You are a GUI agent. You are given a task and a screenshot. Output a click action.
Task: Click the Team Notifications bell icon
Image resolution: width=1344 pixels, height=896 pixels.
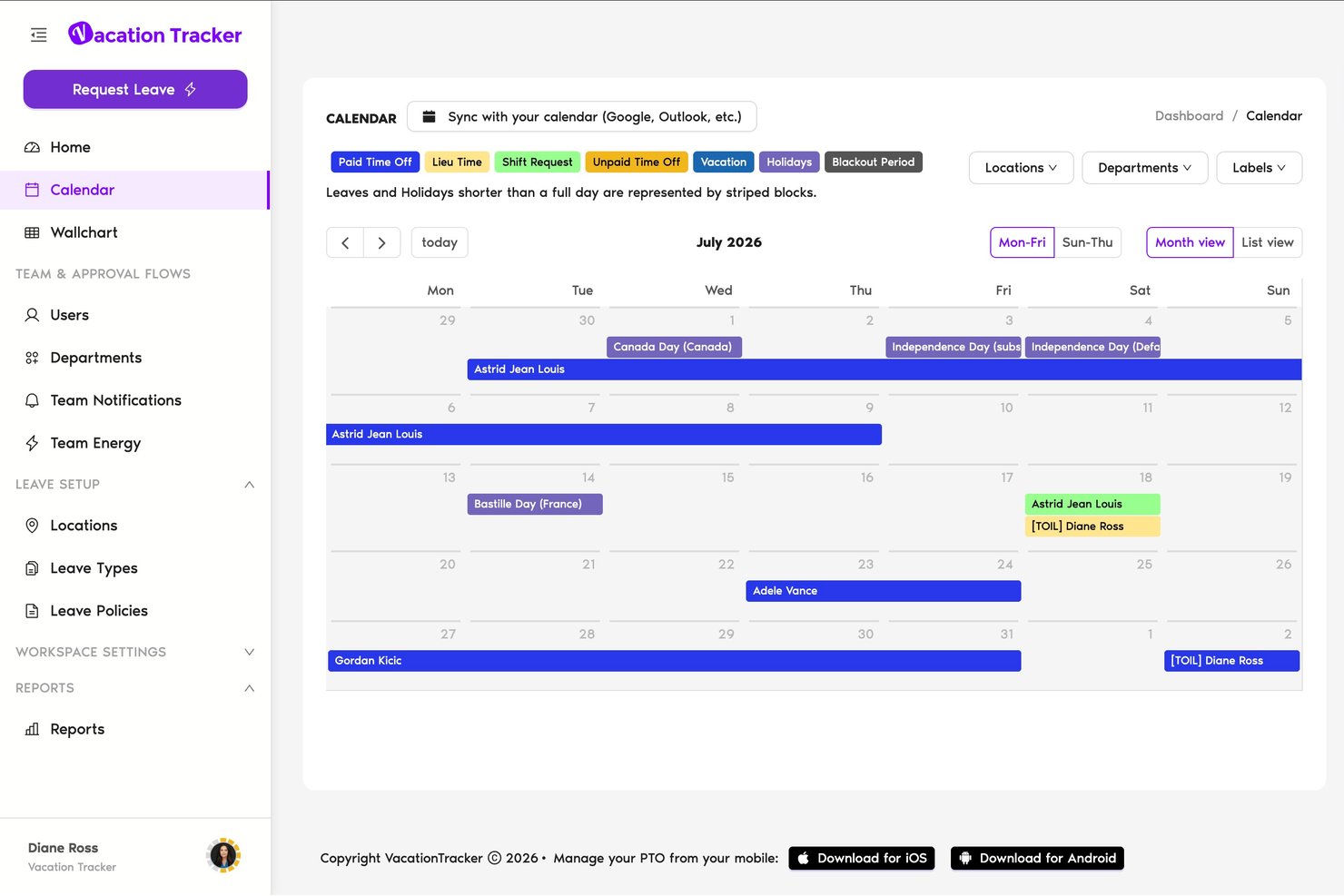pos(32,400)
